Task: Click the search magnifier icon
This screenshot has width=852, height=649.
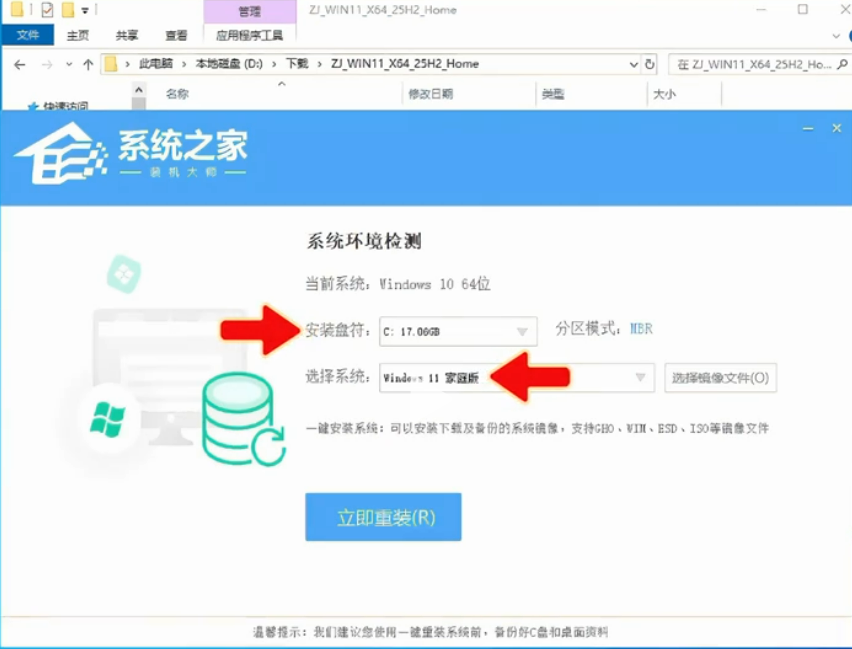Action: tap(843, 64)
